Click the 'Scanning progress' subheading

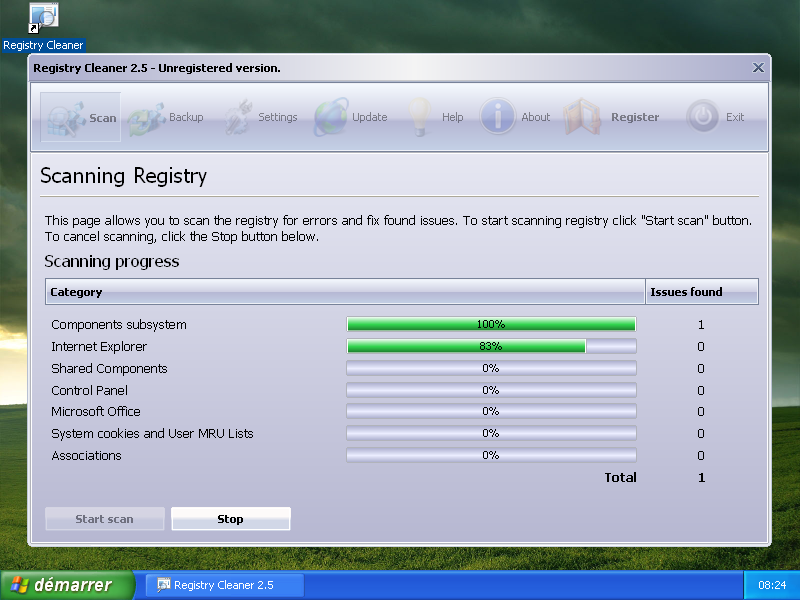112,261
